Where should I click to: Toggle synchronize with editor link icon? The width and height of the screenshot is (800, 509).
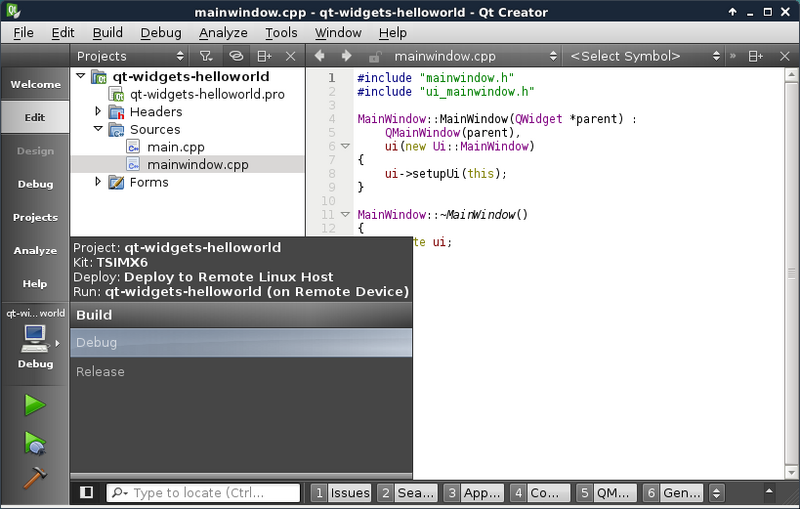click(236, 56)
